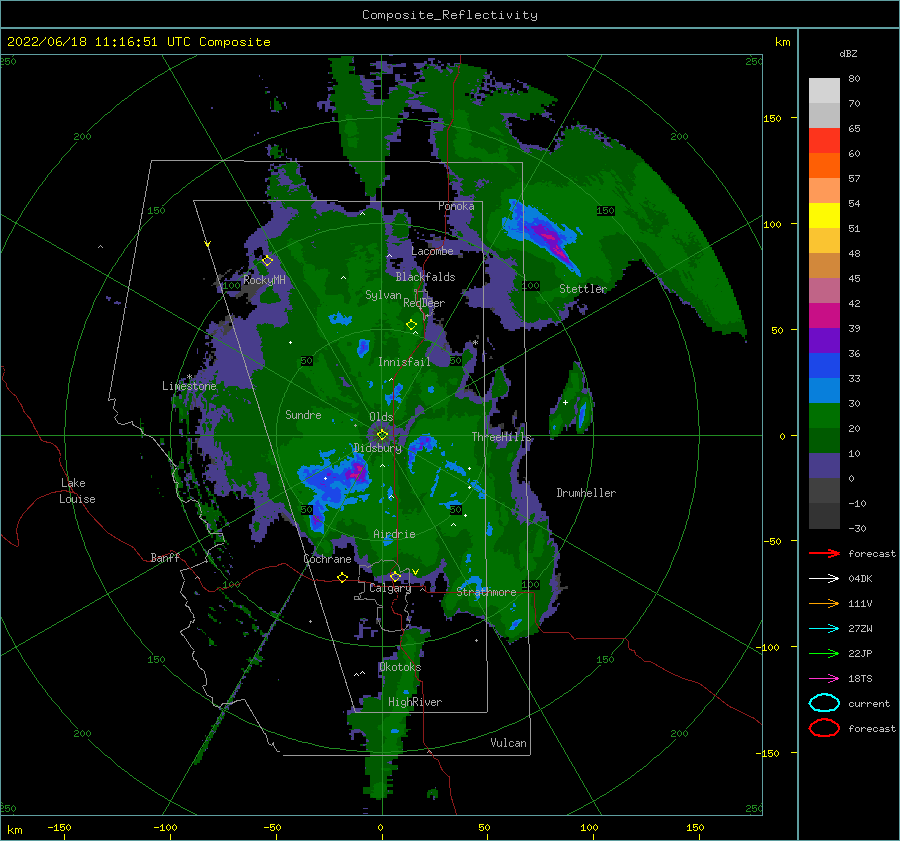Click the RedDeer city label
This screenshot has height=841, width=900.
424,303
